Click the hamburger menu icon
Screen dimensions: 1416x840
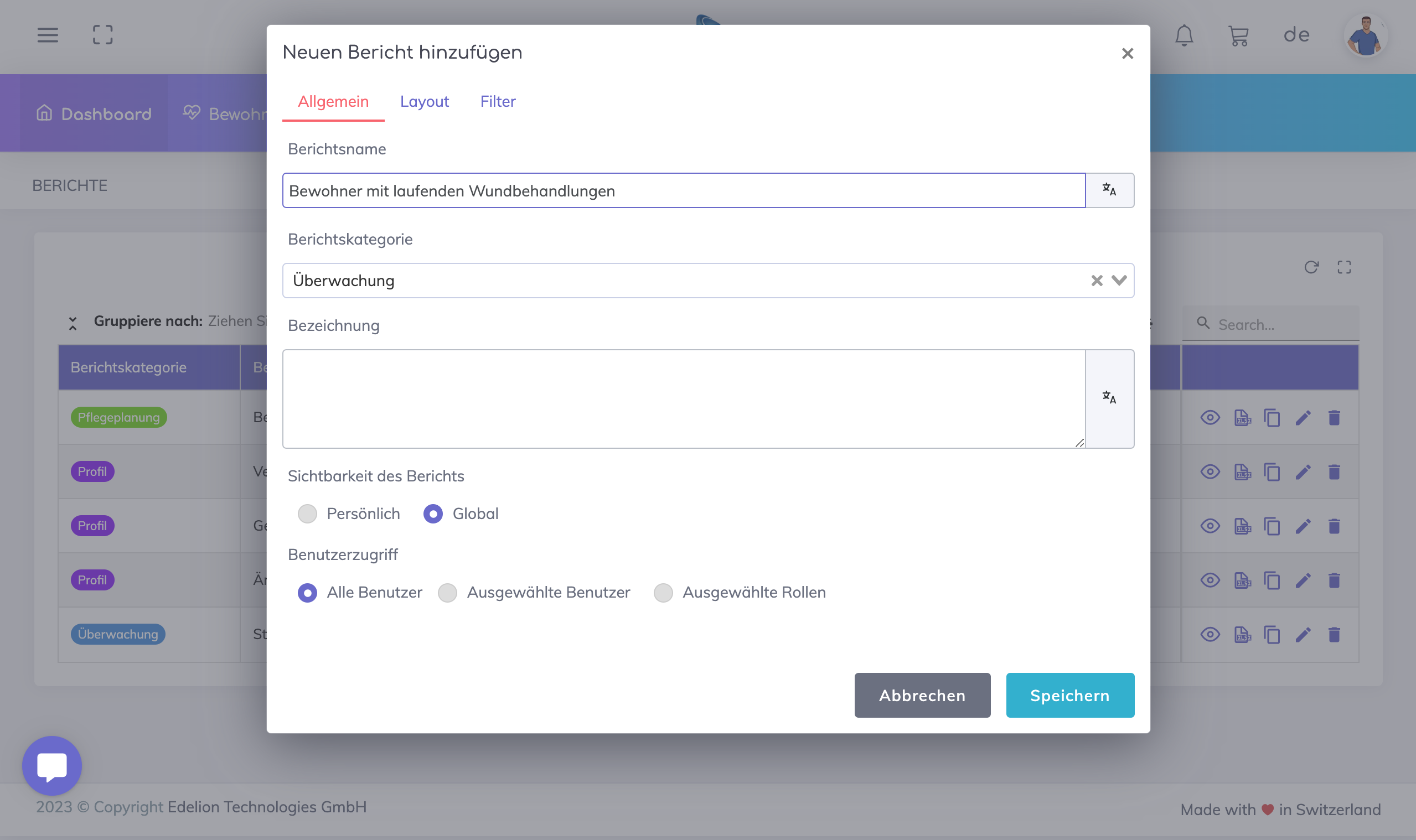48,35
